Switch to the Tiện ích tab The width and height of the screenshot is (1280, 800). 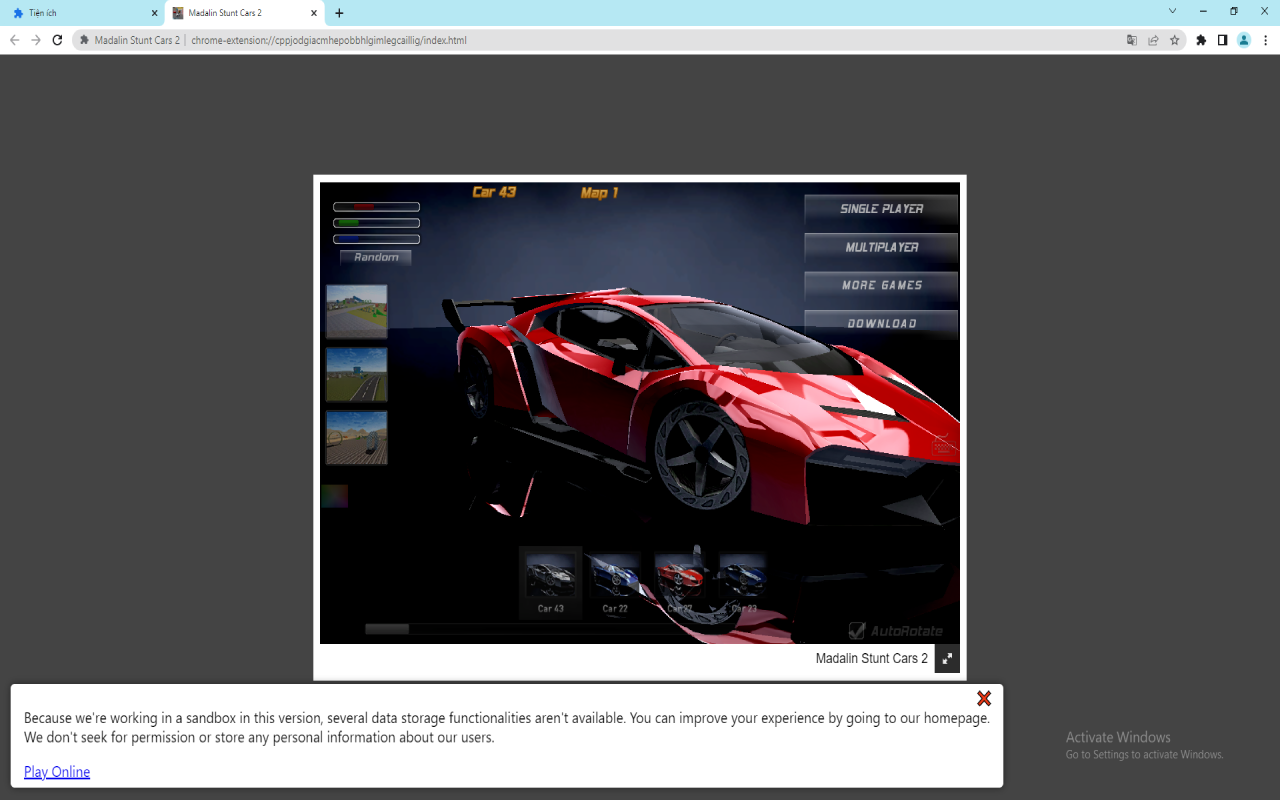(x=84, y=13)
